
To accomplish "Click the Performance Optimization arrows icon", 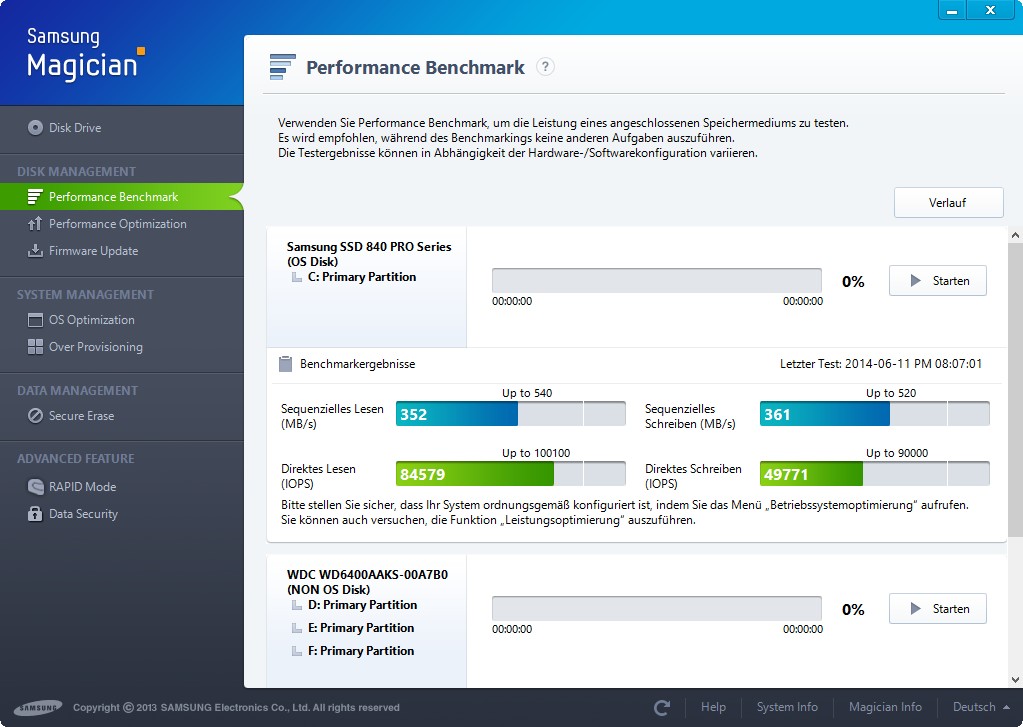I will [35, 224].
